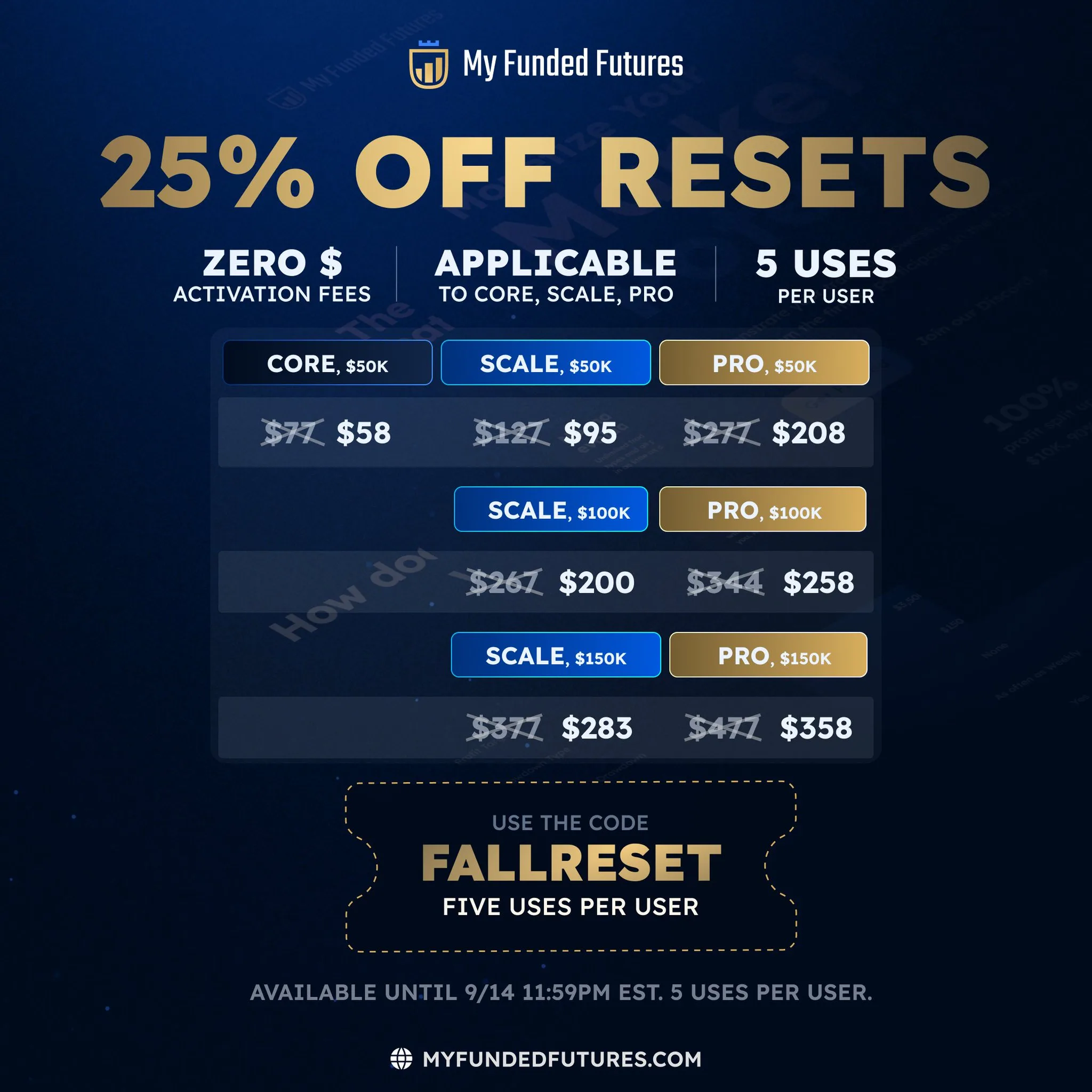Choose the PRO, $100K plan label
This screenshot has height=1092, width=1092.
762,509
